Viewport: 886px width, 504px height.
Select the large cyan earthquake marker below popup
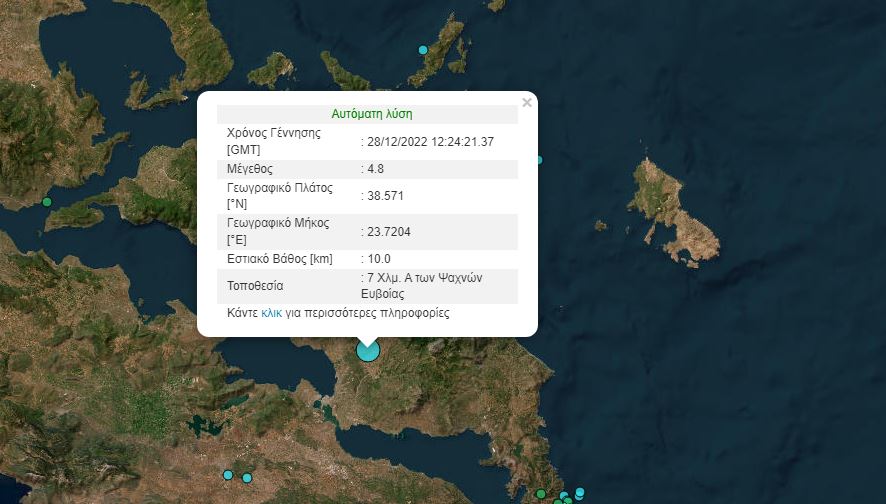tap(368, 350)
